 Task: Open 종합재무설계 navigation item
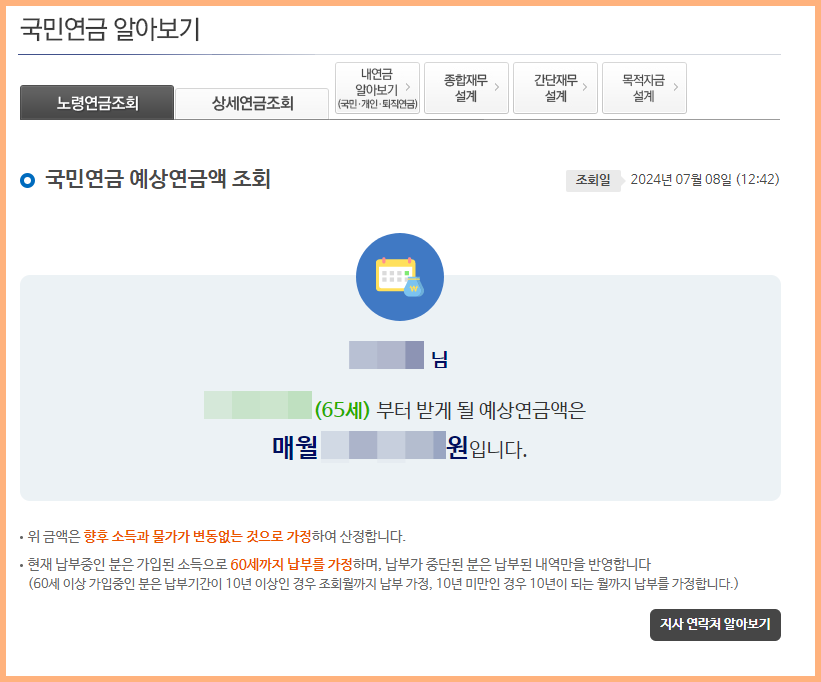(x=464, y=88)
